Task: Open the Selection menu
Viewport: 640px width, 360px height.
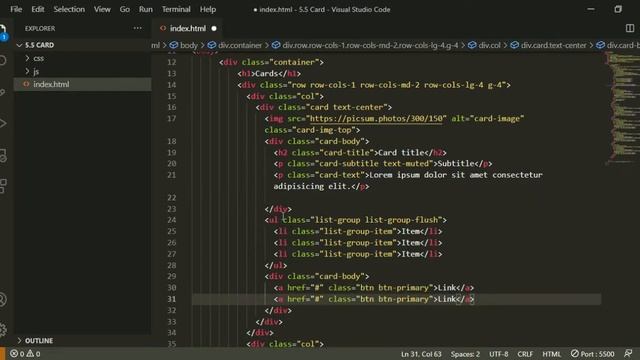Action: click(x=69, y=9)
